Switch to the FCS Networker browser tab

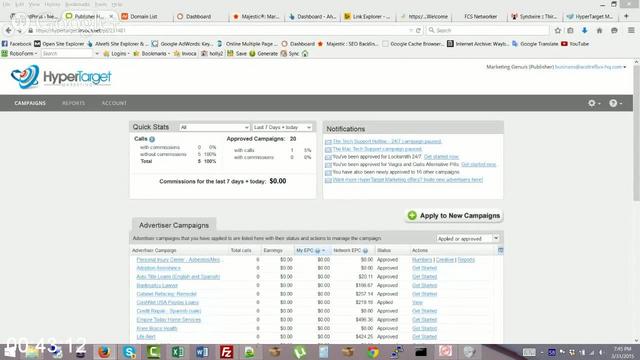pyautogui.click(x=480, y=16)
